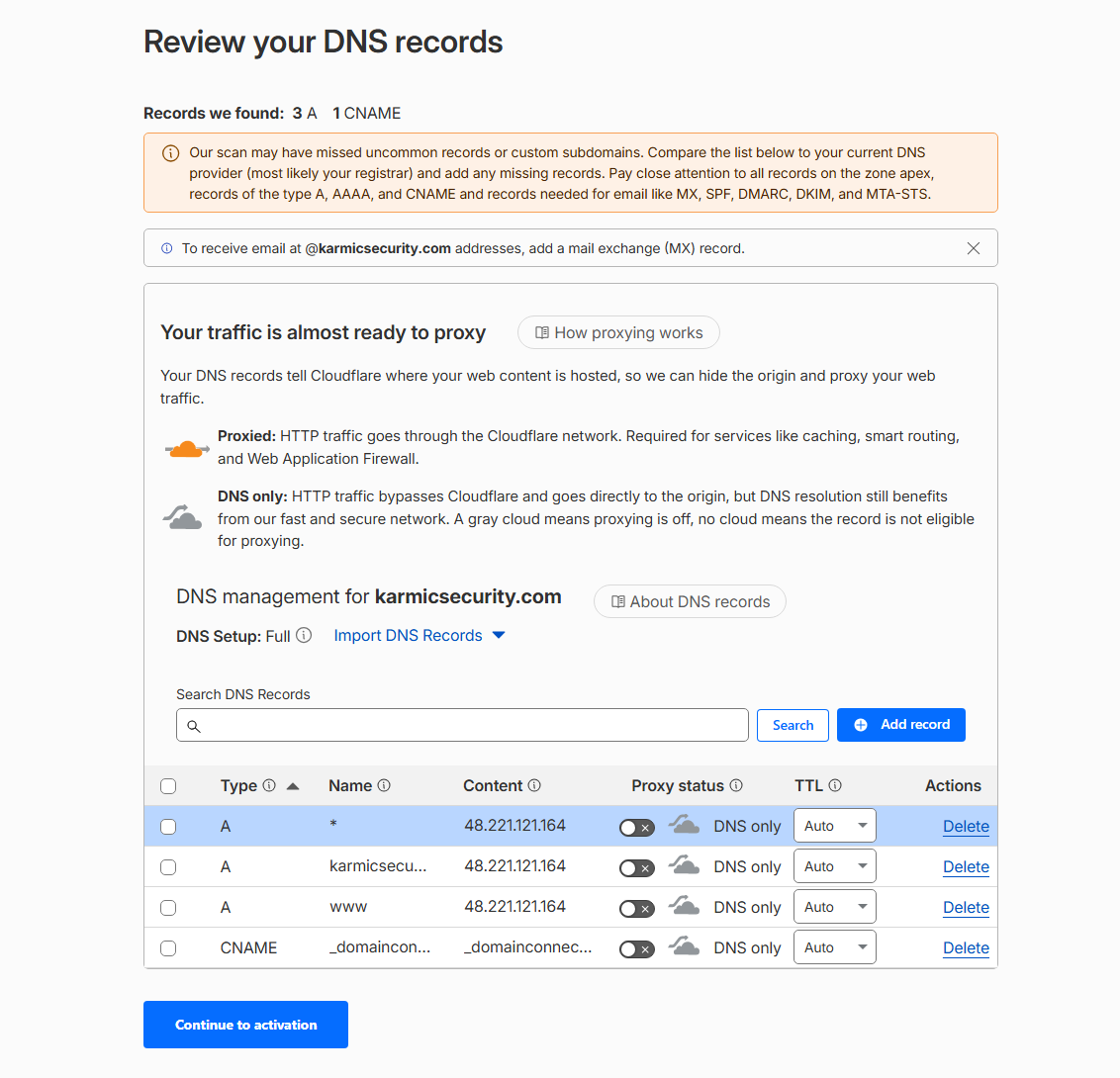Click the info icon next to Content header
This screenshot has height=1078, width=1120.
(534, 785)
